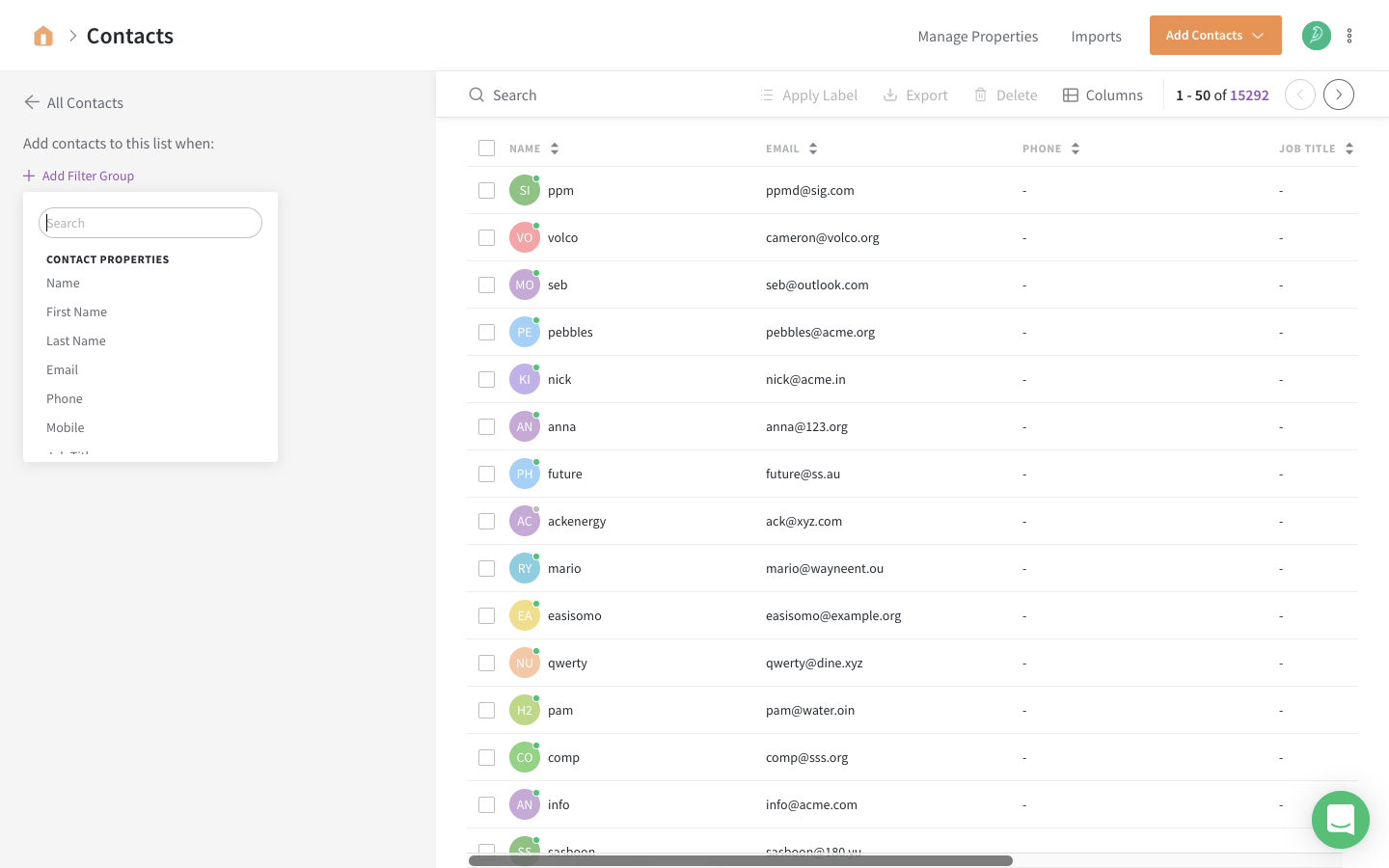Open the Columns configuration icon

(1070, 95)
